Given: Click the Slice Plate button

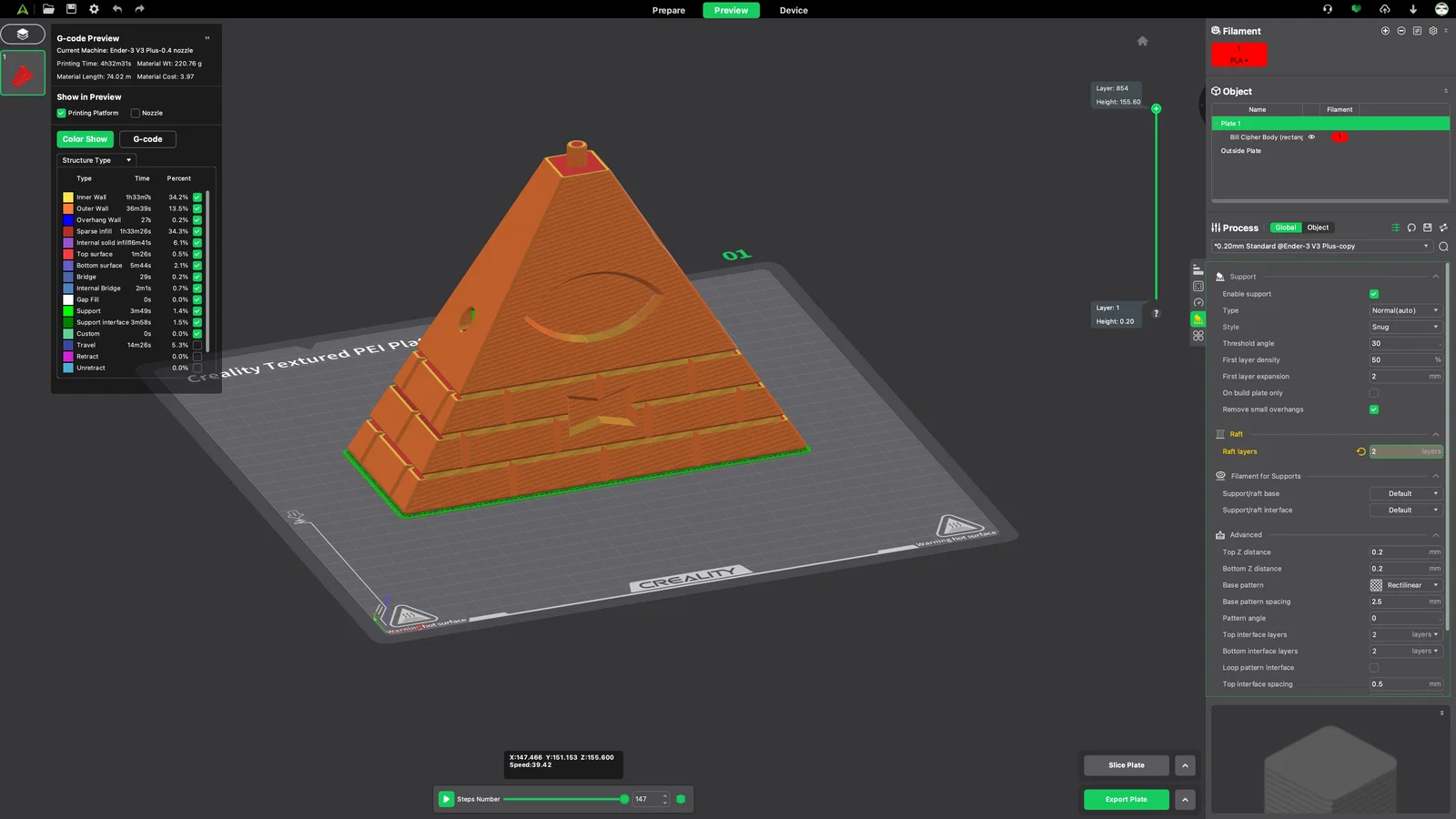Looking at the screenshot, I should [x=1127, y=765].
